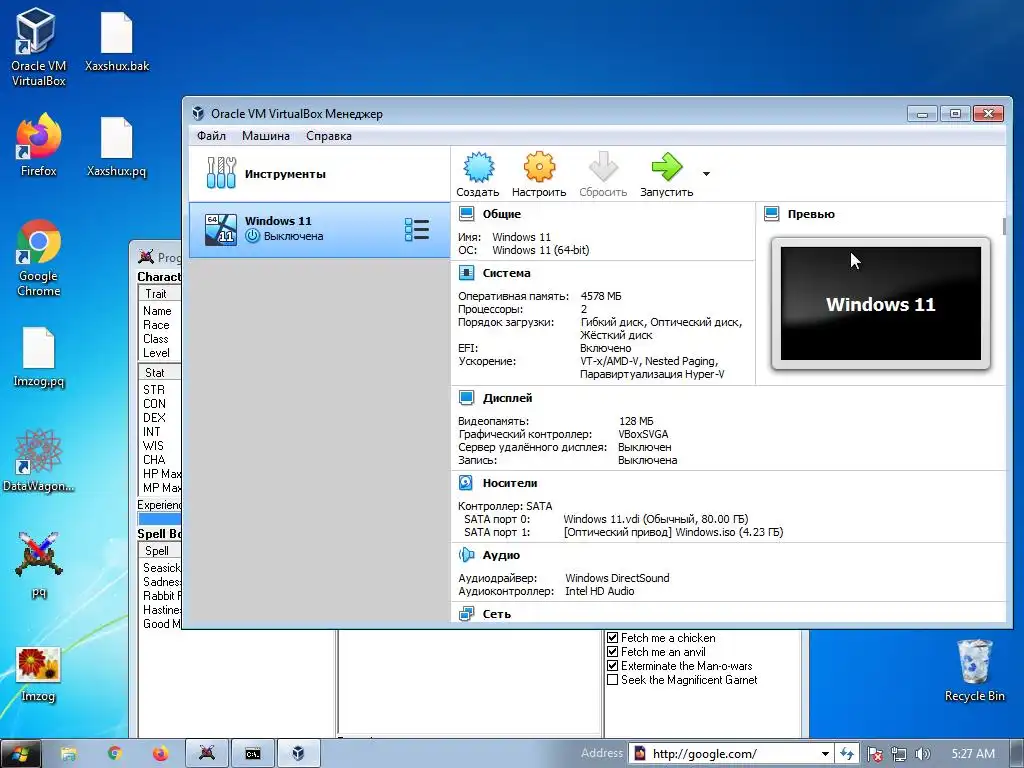Click the volume speaker tray icon
Image resolution: width=1024 pixels, height=768 pixels.
tap(922, 754)
